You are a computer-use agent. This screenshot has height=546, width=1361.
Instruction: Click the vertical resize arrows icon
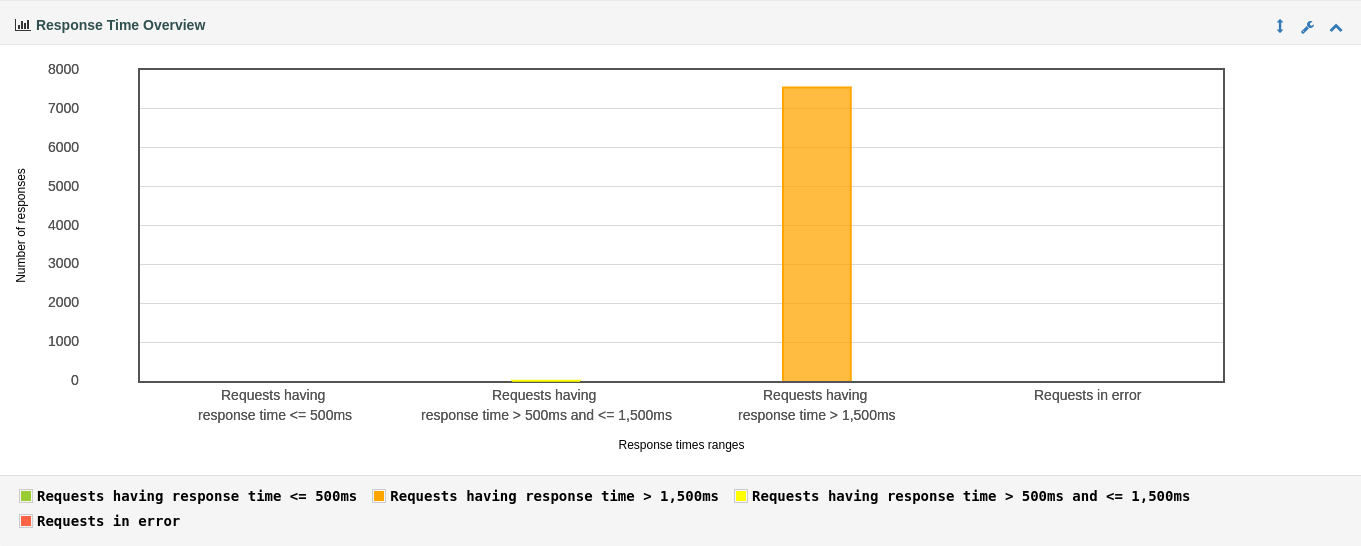click(x=1279, y=26)
